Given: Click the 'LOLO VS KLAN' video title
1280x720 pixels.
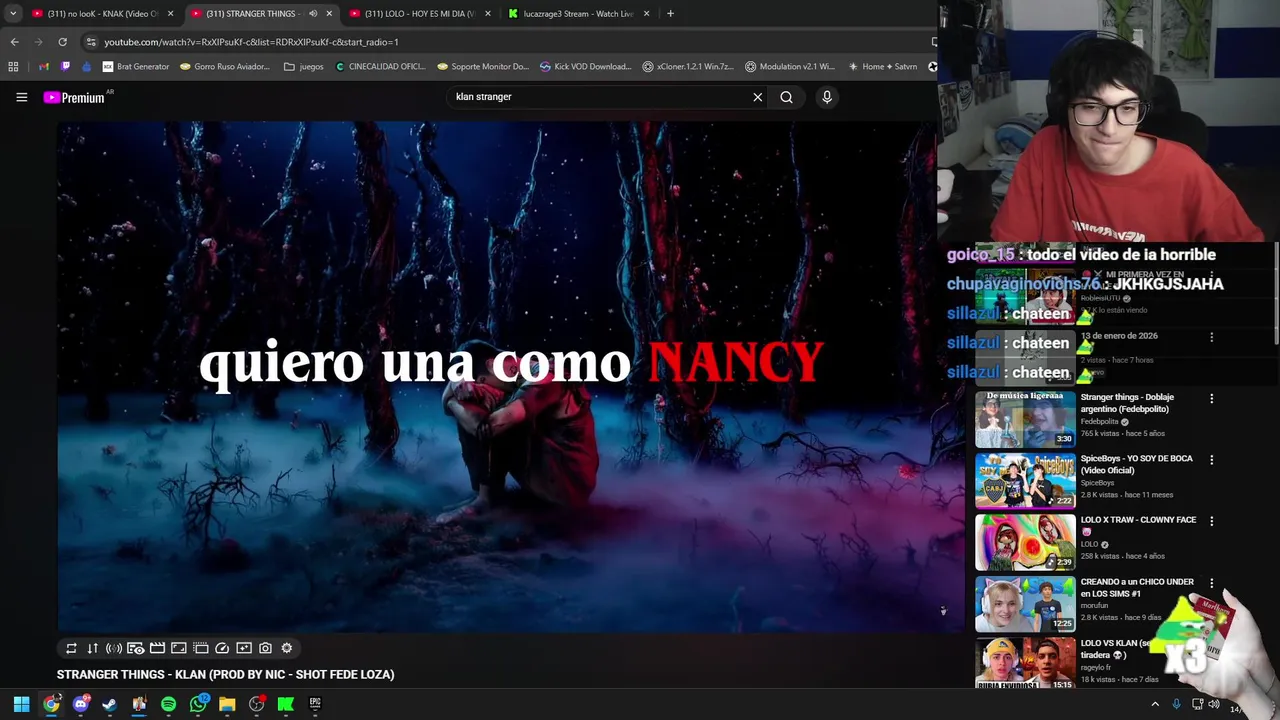Looking at the screenshot, I should click(1117, 649).
